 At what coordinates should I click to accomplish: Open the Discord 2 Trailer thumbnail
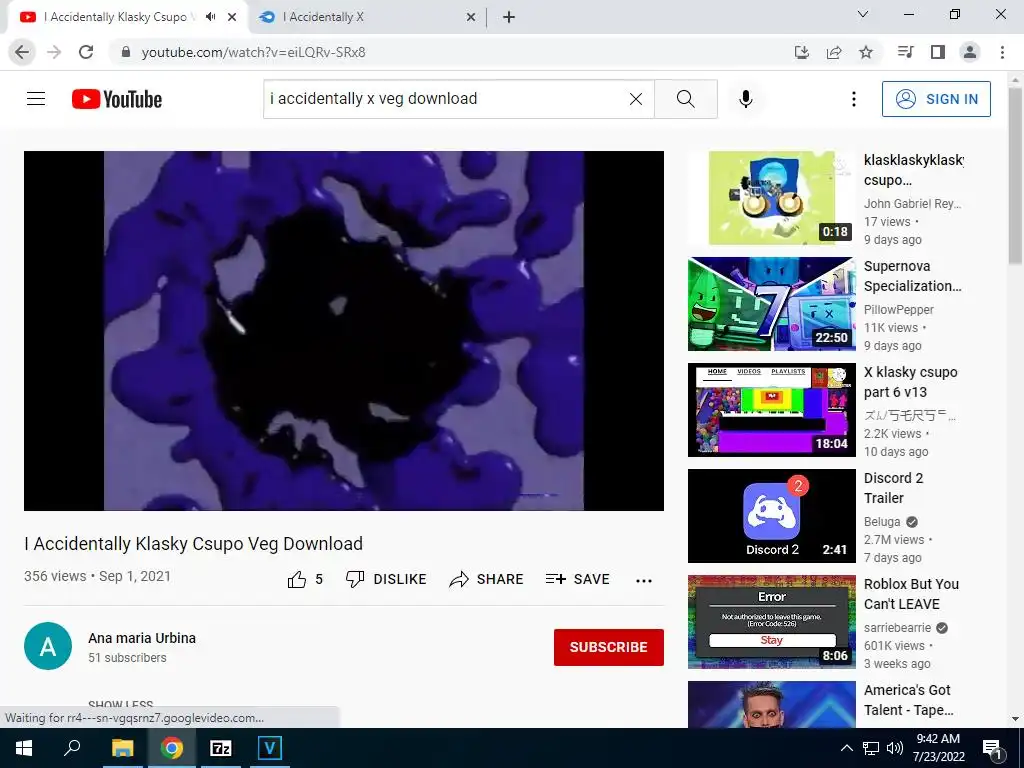[771, 516]
